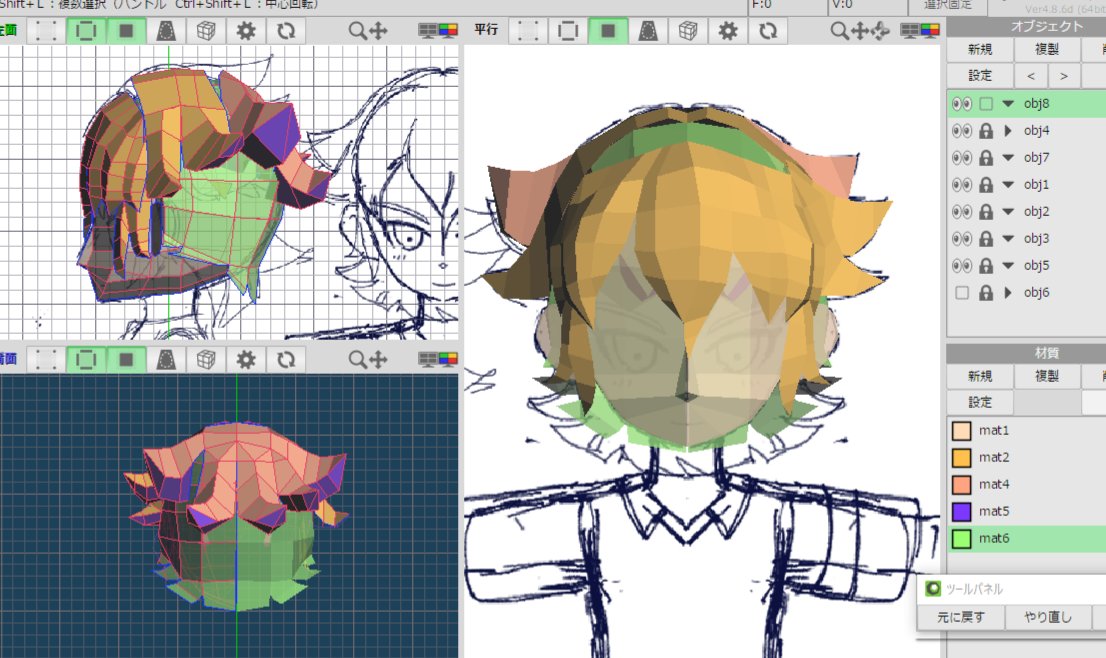Click 複製 in the object panel

tap(1047, 49)
